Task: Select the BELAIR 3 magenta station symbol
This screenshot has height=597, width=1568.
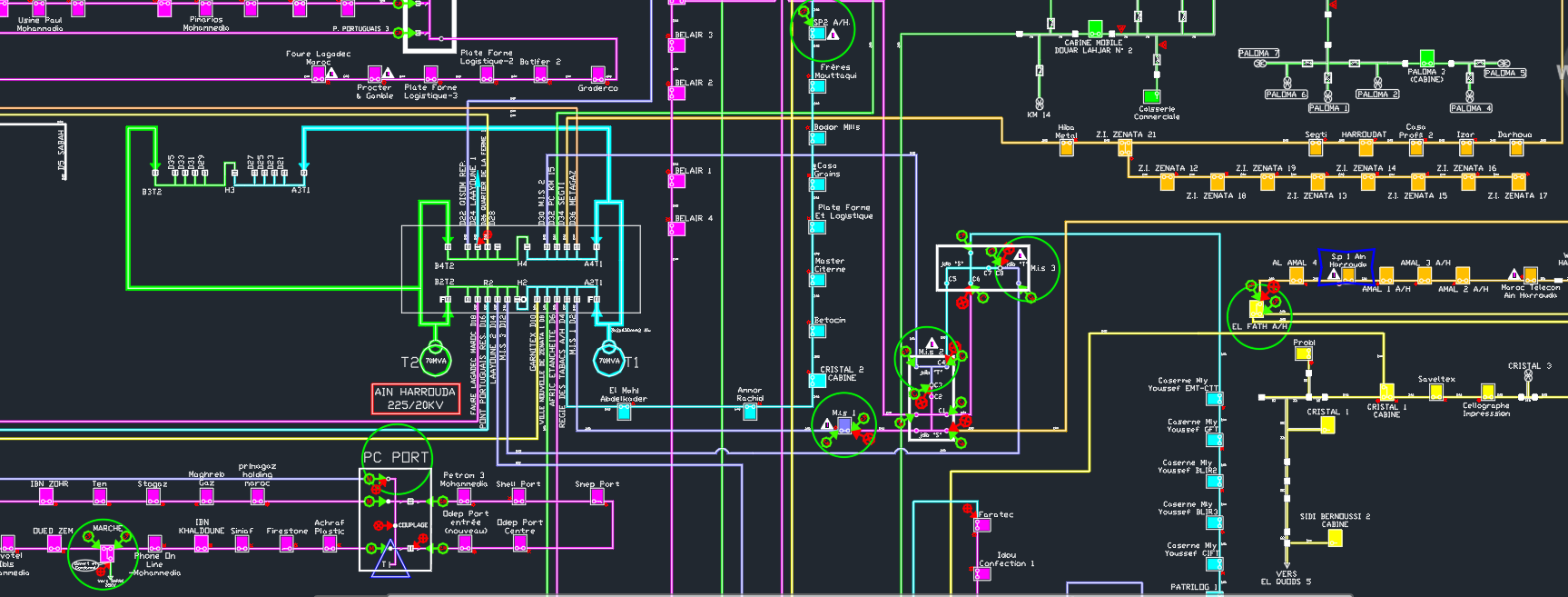Action: coord(676,45)
